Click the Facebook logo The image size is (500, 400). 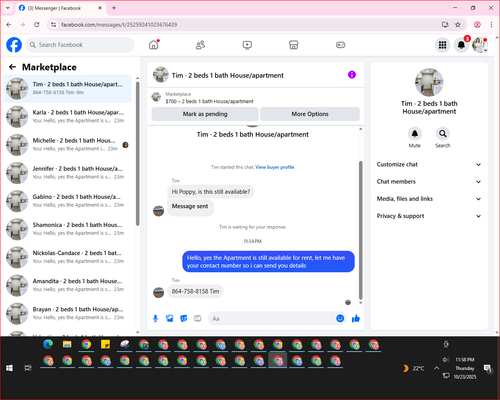click(14, 45)
